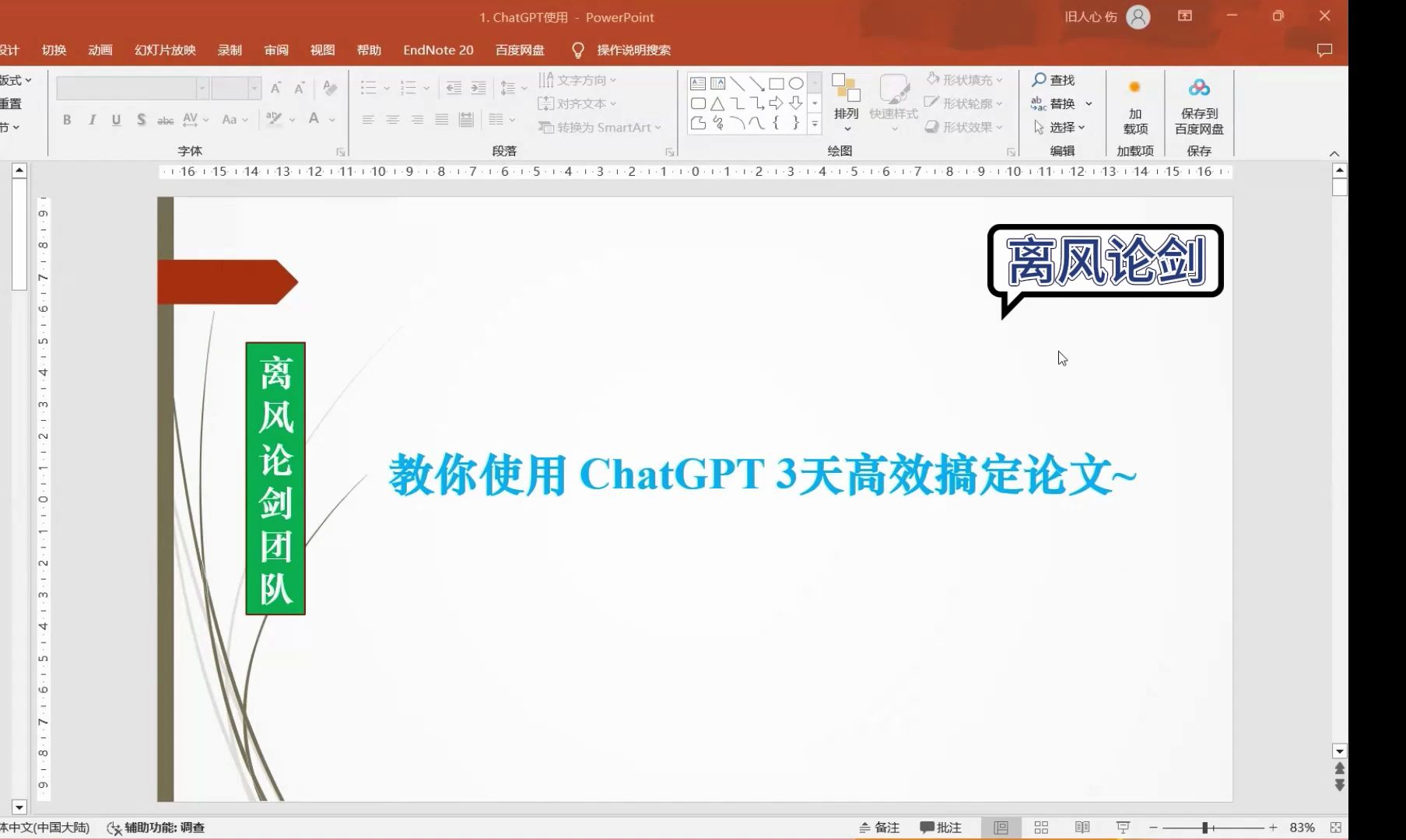Screen dimensions: 1406x840
Task: Insert a text box shape
Action: (698, 83)
